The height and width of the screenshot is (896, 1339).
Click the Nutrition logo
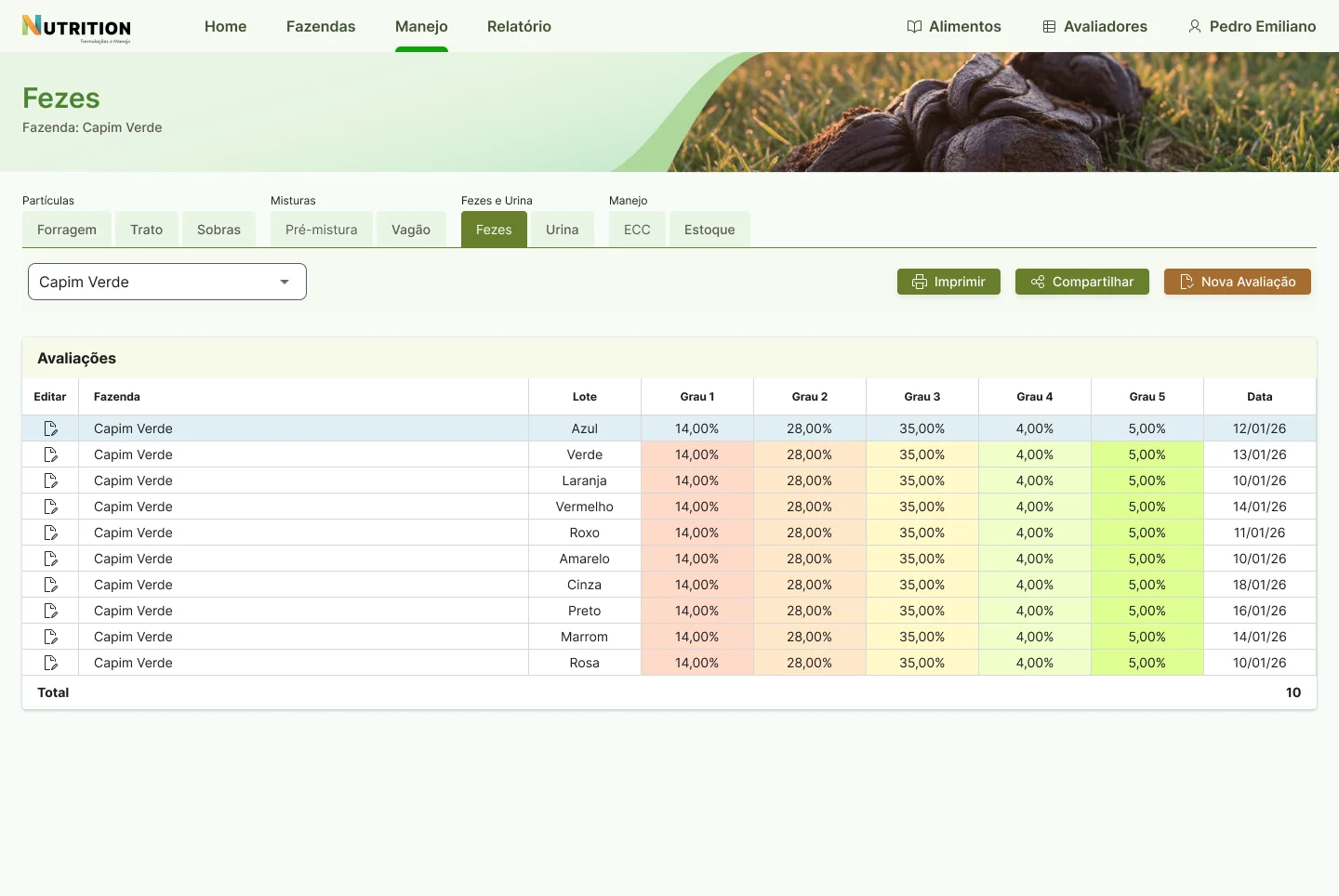[76, 28]
